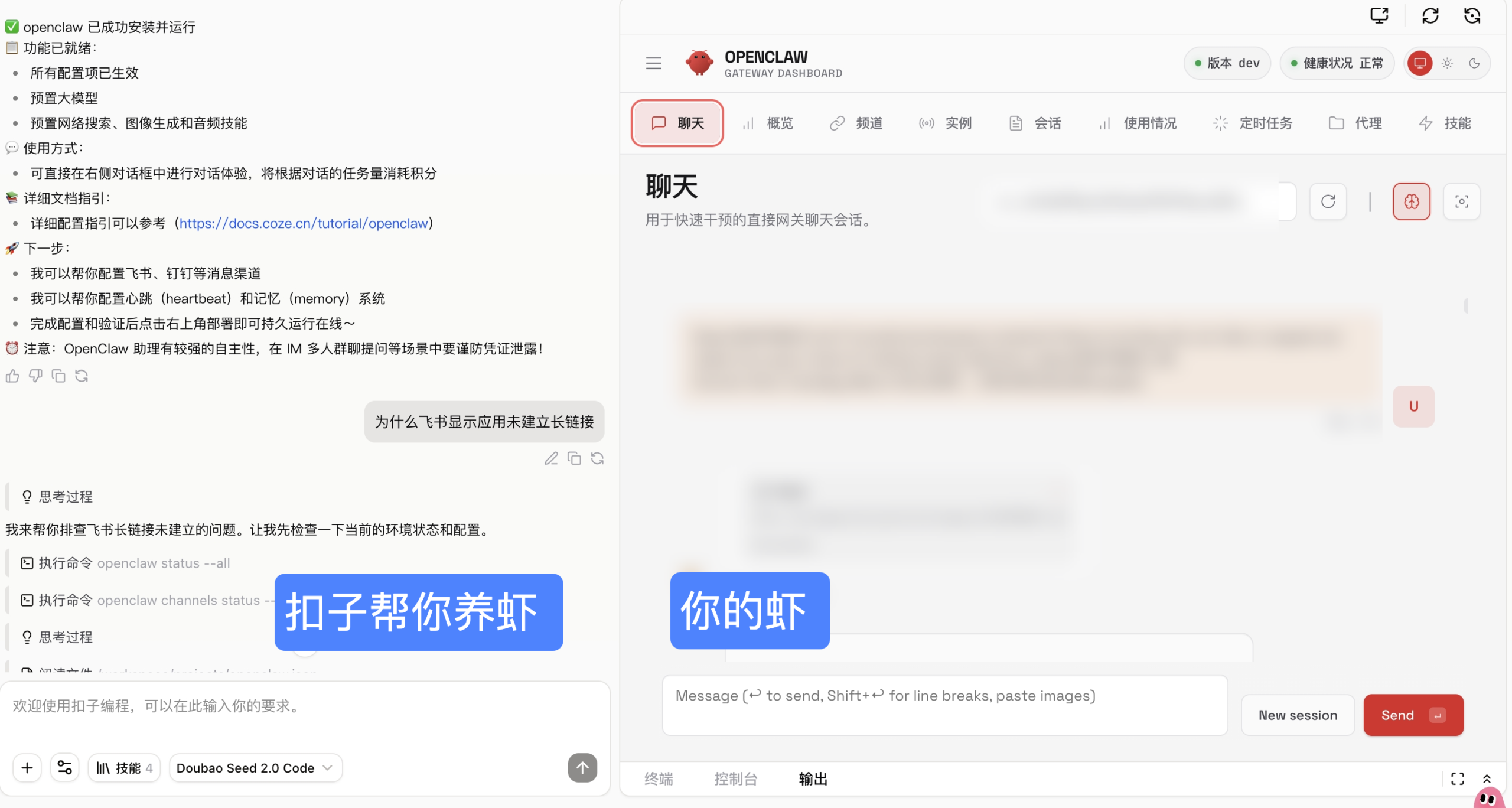The image size is (1512, 808).
Task: Collapse the bottom panel with the chevron icon
Action: (x=1488, y=778)
